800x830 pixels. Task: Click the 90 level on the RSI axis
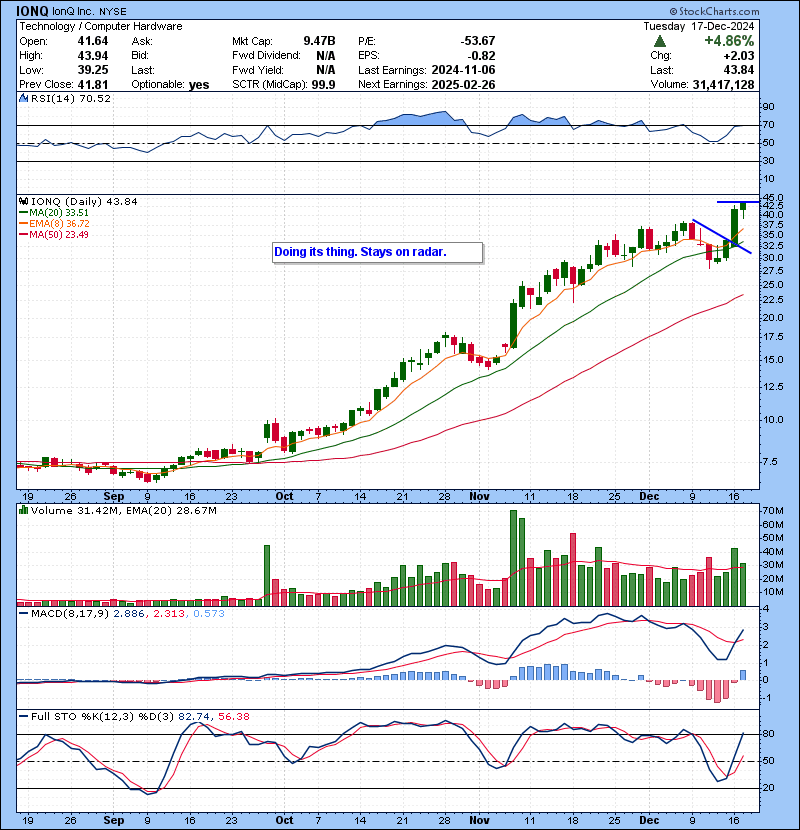point(768,107)
